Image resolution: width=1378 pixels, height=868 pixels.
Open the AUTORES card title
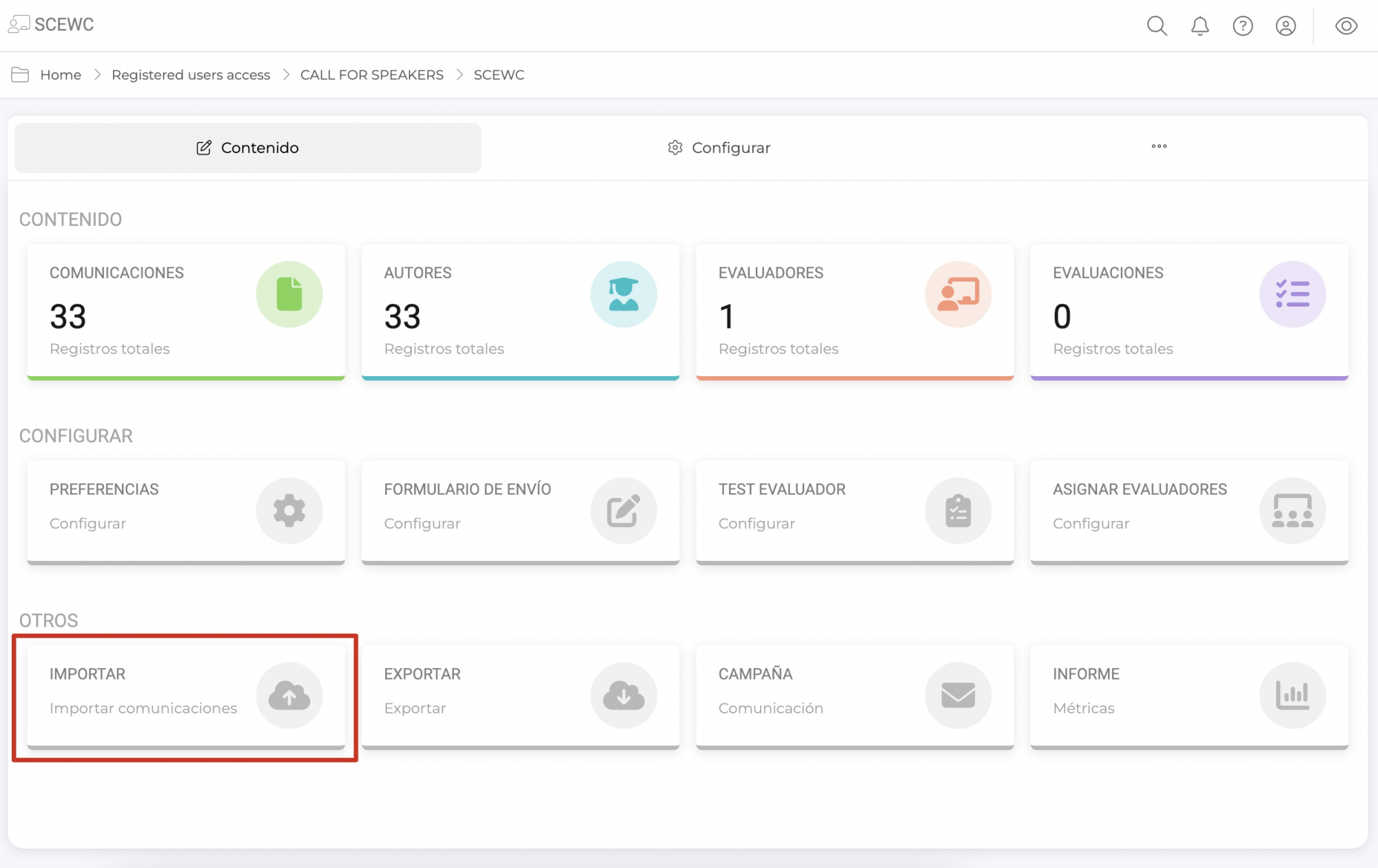point(418,273)
